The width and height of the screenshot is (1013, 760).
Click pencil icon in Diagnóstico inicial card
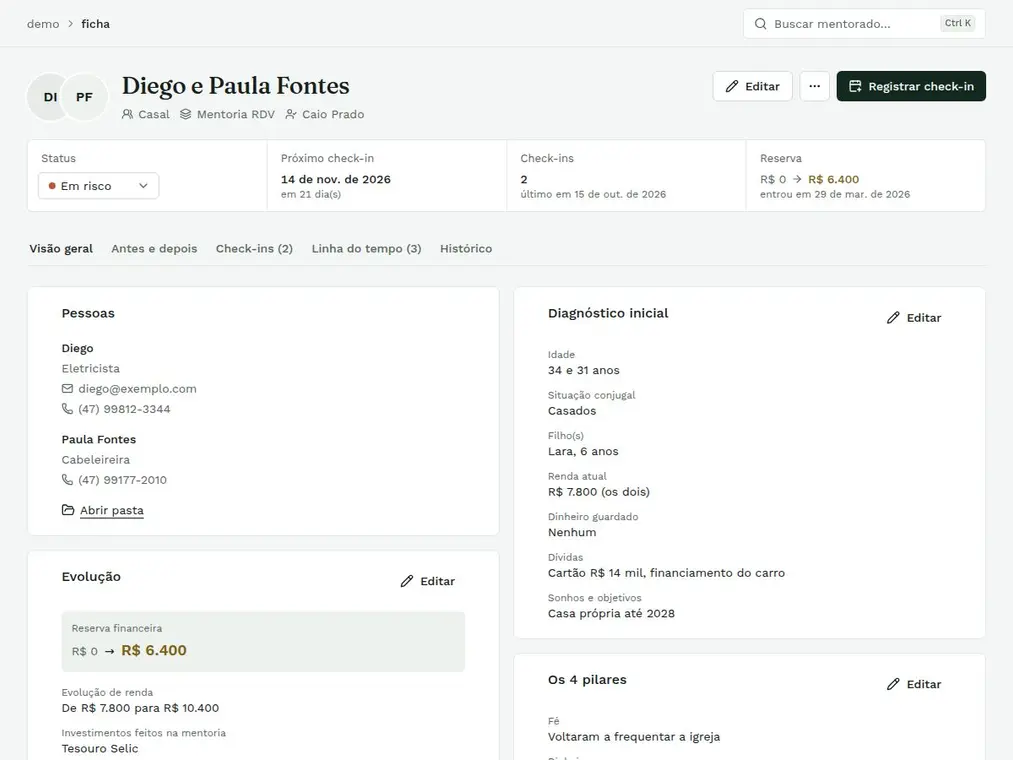[893, 318]
